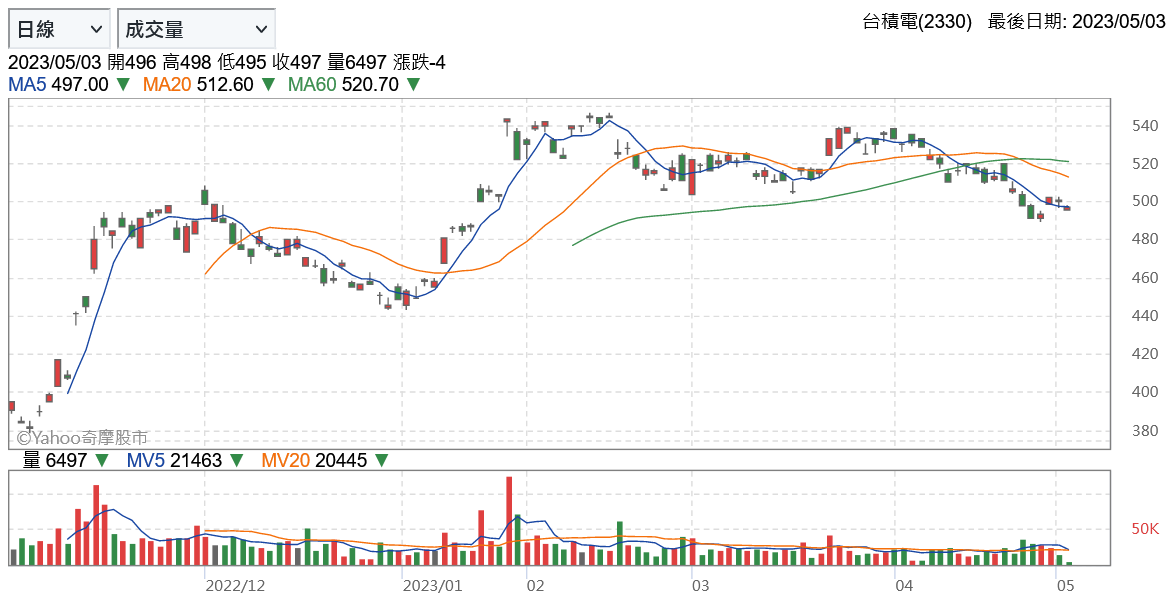
Task: Click the 380 price axis label
Action: tap(1144, 430)
